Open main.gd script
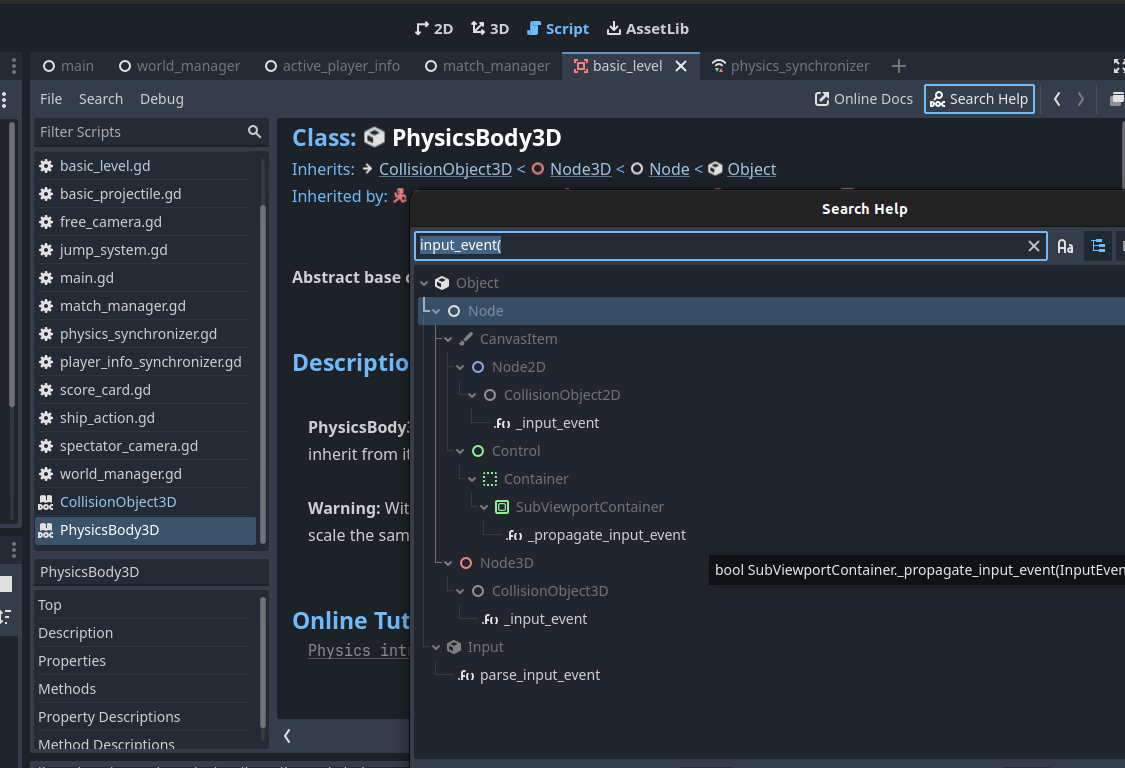The image size is (1125, 768). 146,278
